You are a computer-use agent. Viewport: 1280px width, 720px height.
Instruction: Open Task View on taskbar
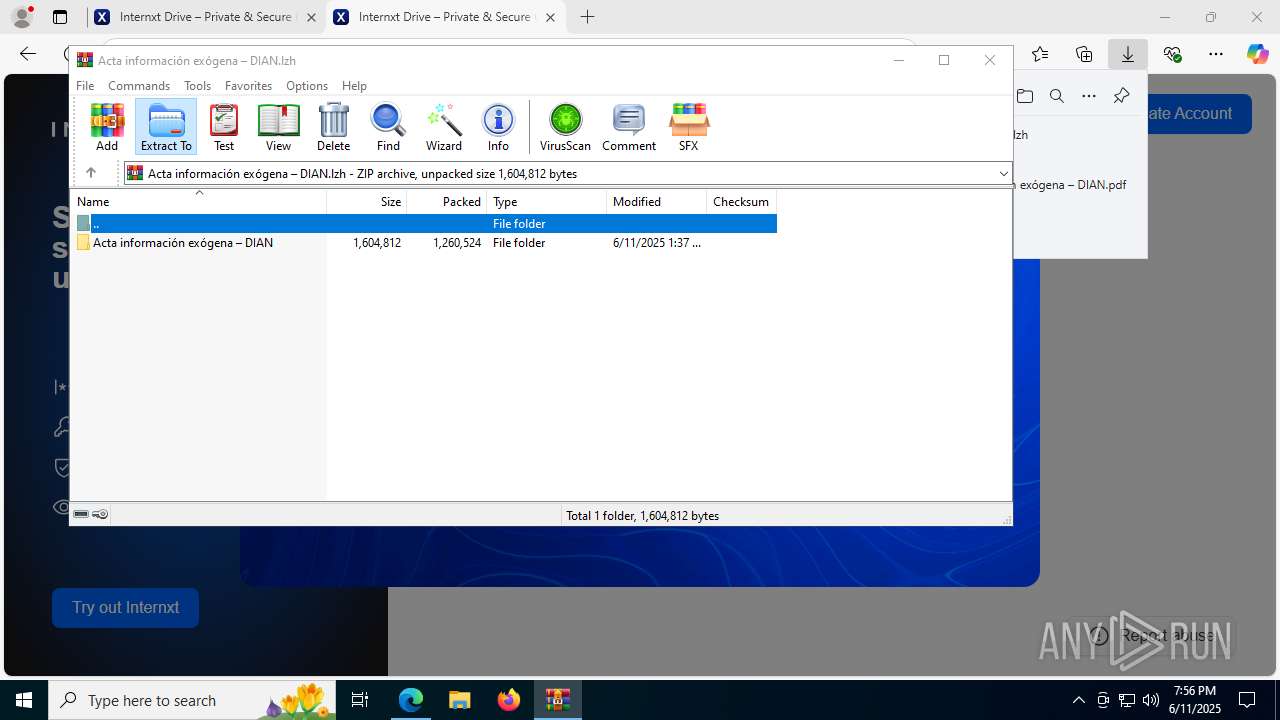click(361, 700)
